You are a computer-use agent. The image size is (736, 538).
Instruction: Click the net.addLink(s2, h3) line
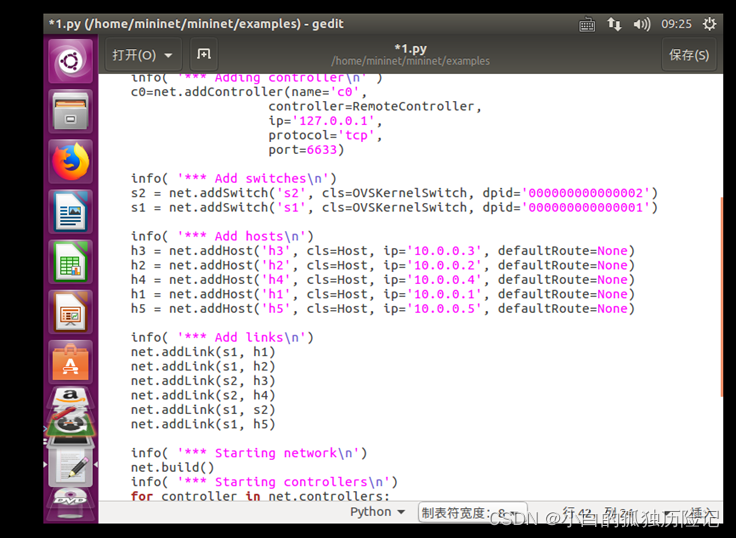(203, 382)
